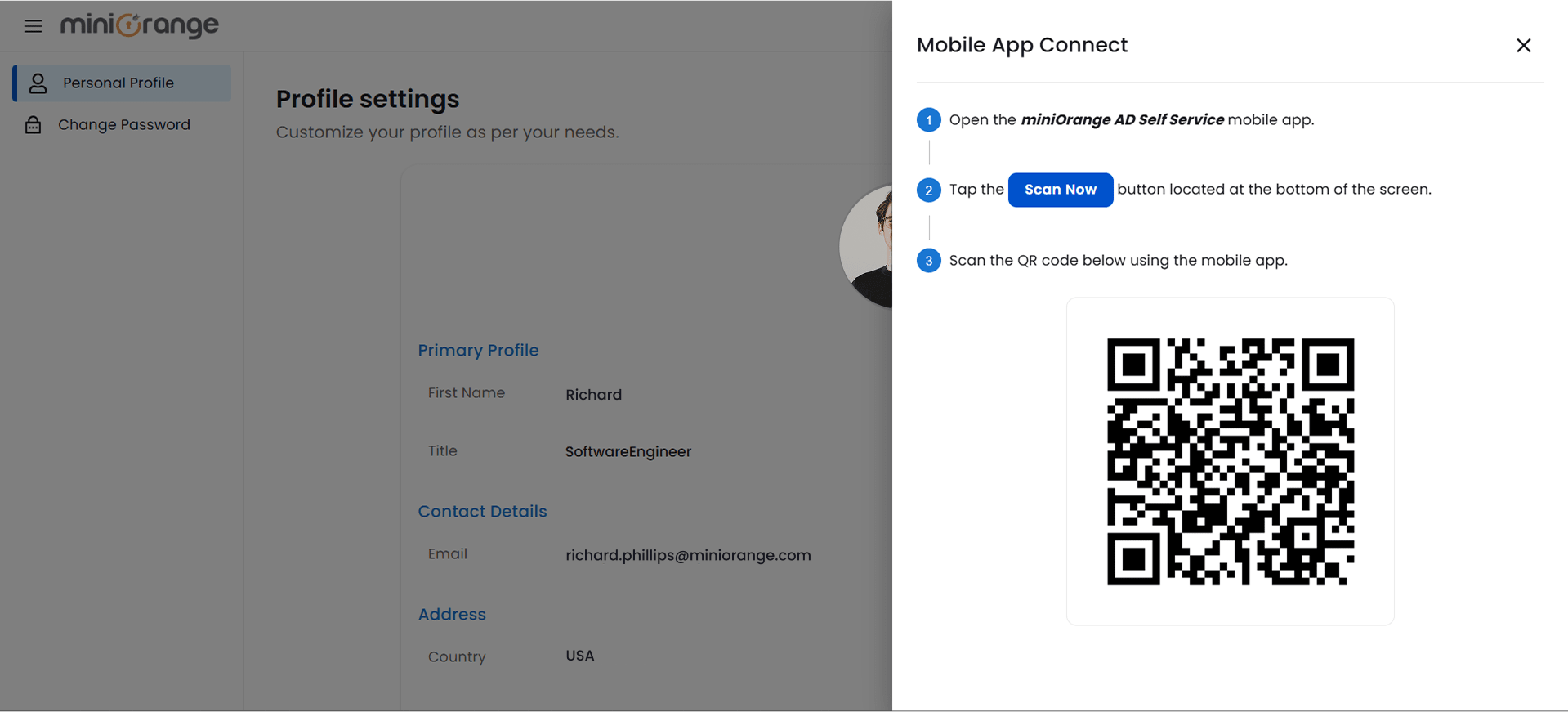Click the First Name label
Viewport: 1568px width, 712px height.
(x=467, y=393)
